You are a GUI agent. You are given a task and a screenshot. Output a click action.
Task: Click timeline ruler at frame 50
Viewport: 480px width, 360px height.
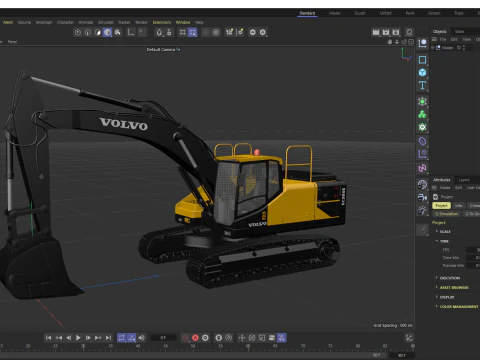click(193, 346)
